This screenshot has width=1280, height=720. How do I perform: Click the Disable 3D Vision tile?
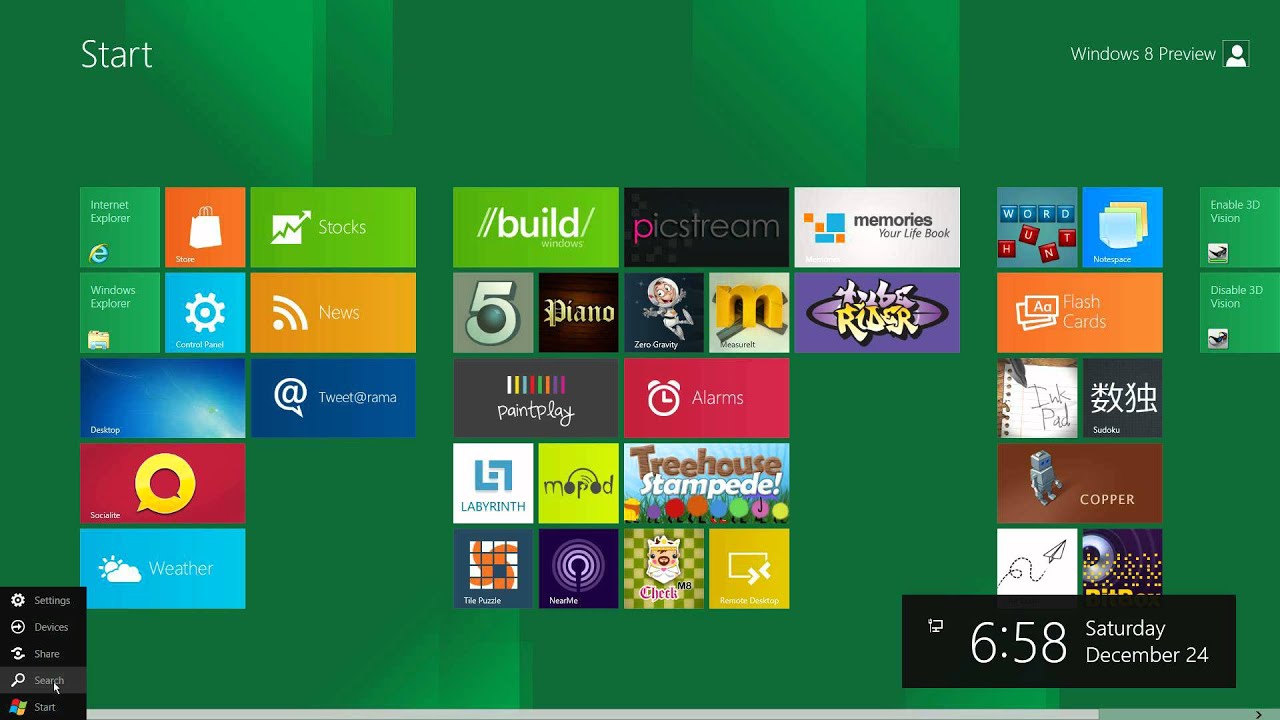point(1240,312)
